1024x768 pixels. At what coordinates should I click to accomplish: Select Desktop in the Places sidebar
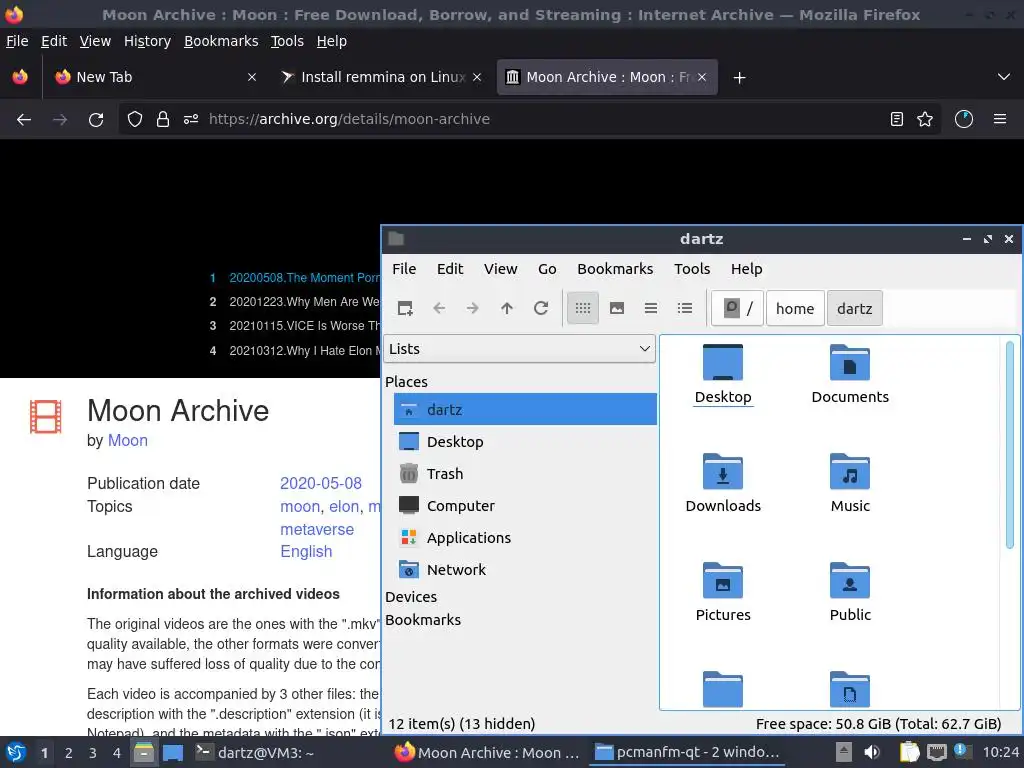coord(525,441)
